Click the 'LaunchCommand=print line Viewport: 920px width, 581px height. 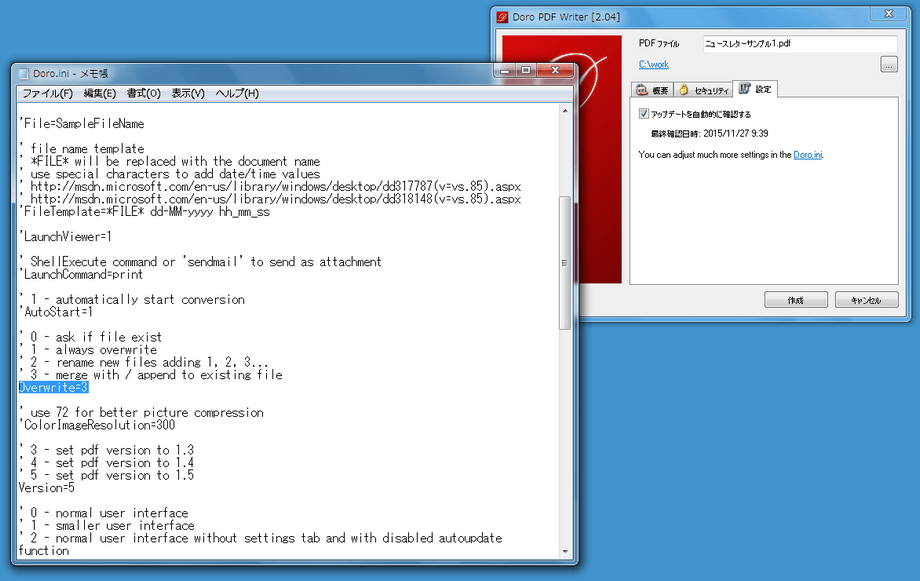pyautogui.click(x=81, y=275)
